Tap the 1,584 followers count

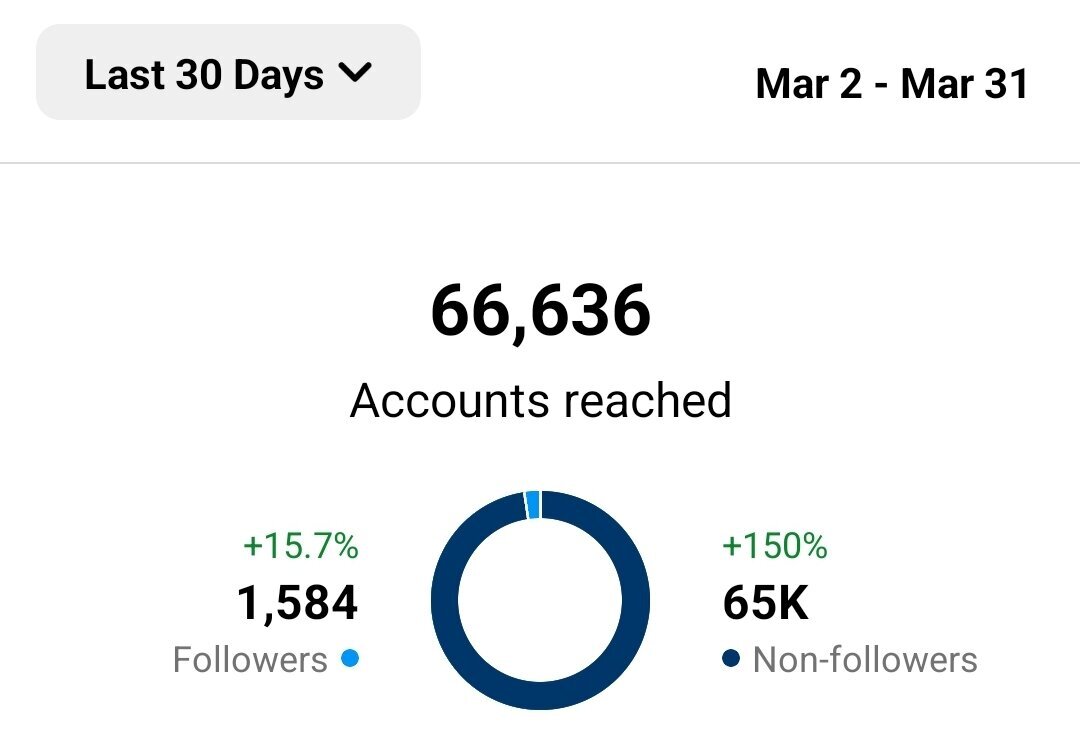(x=298, y=603)
